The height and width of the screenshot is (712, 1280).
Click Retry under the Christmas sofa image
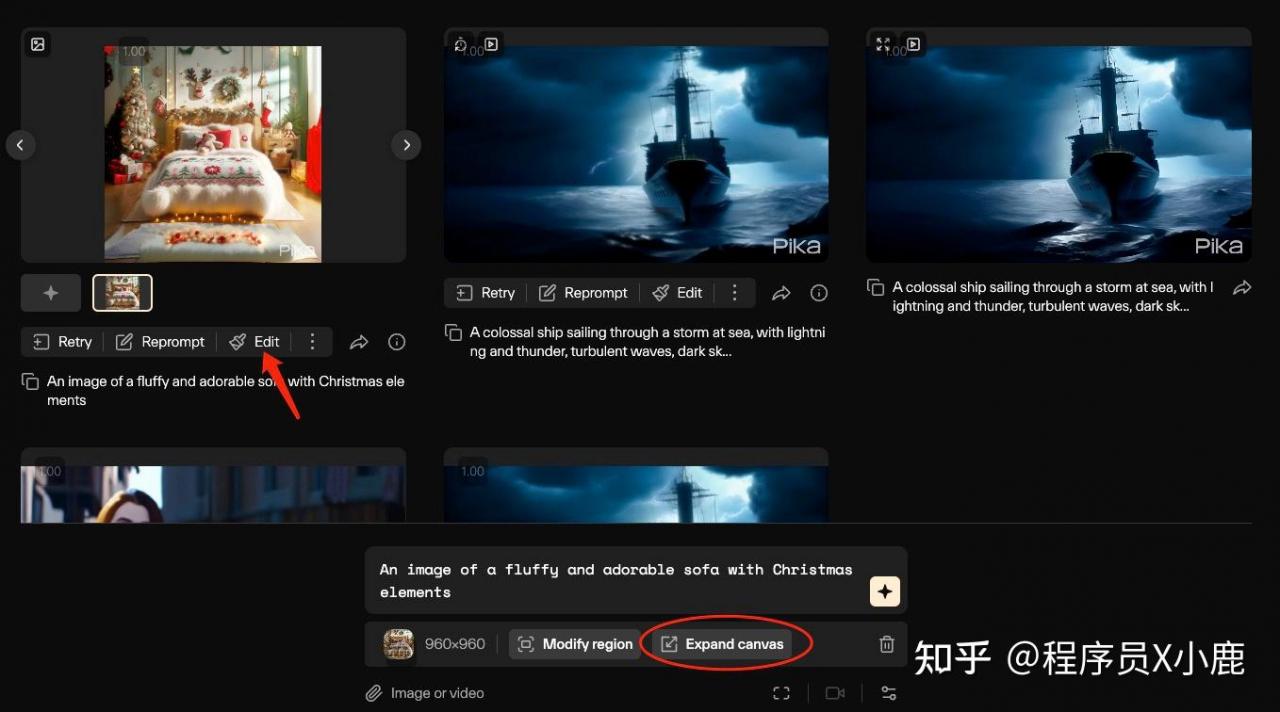[x=62, y=342]
